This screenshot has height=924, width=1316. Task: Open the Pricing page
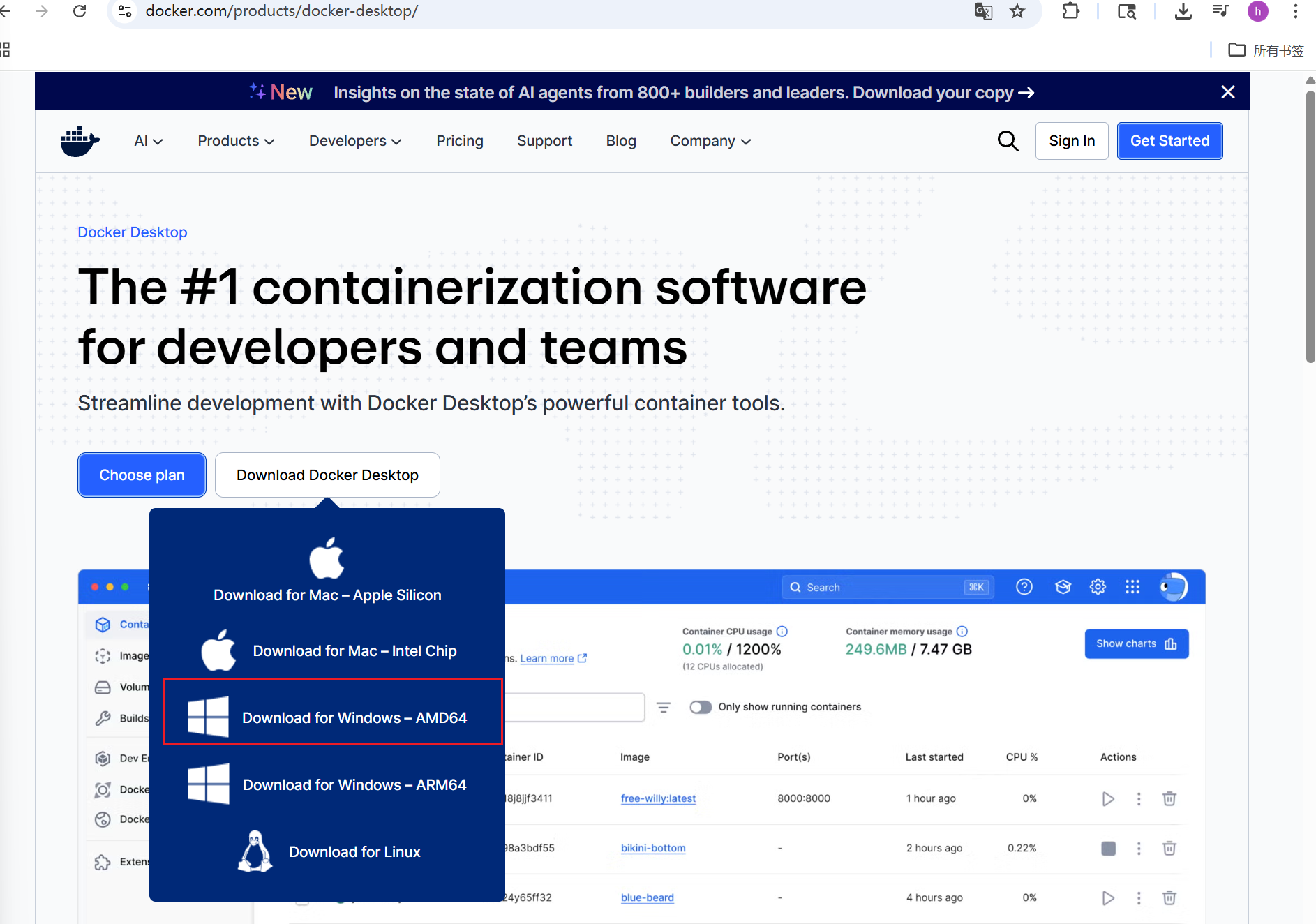click(x=460, y=141)
